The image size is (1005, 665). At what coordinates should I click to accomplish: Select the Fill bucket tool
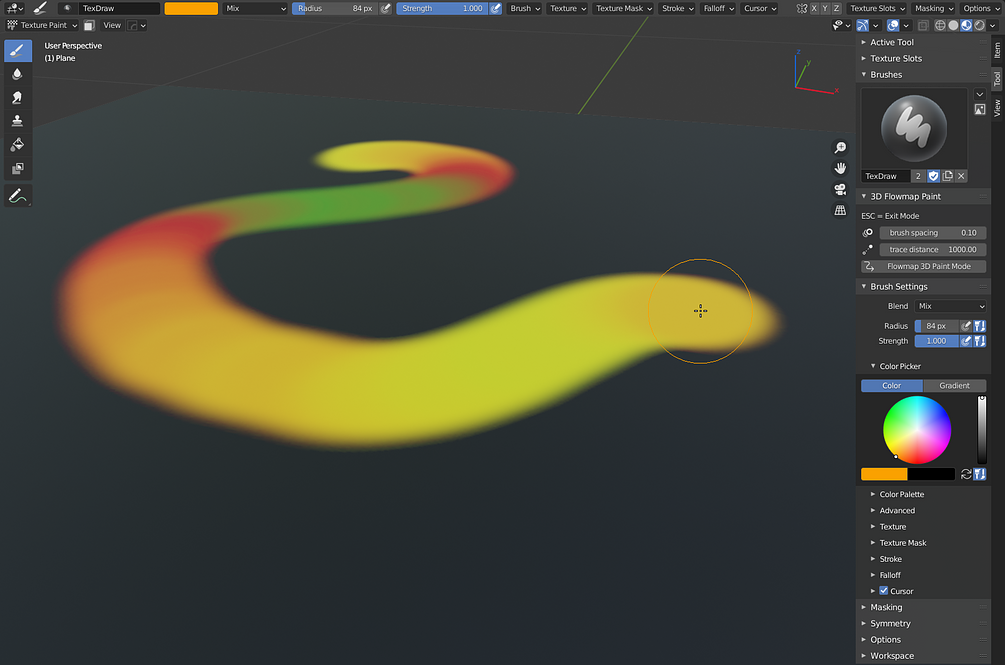17,144
